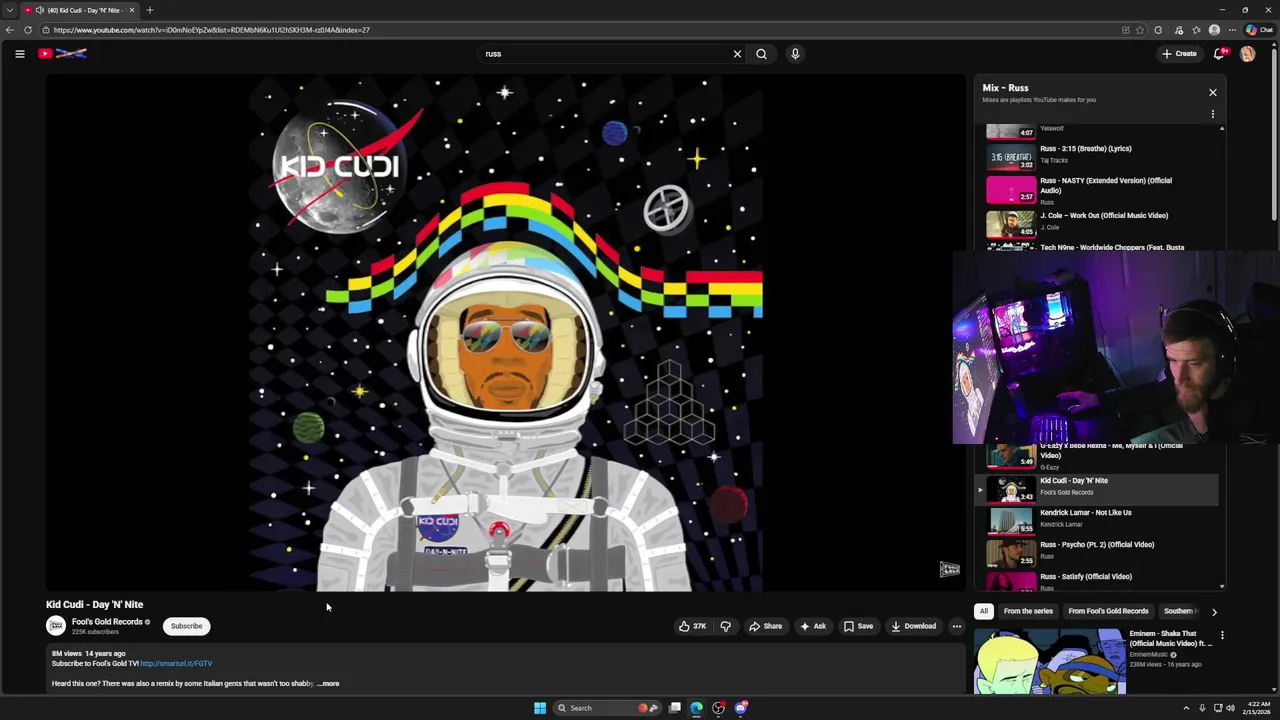
Task: Dislike the video with thumbs down
Action: 726,626
